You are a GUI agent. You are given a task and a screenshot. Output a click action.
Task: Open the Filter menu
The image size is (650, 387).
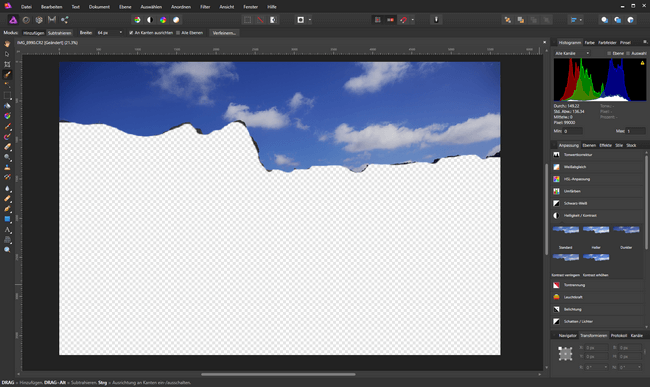(x=205, y=7)
